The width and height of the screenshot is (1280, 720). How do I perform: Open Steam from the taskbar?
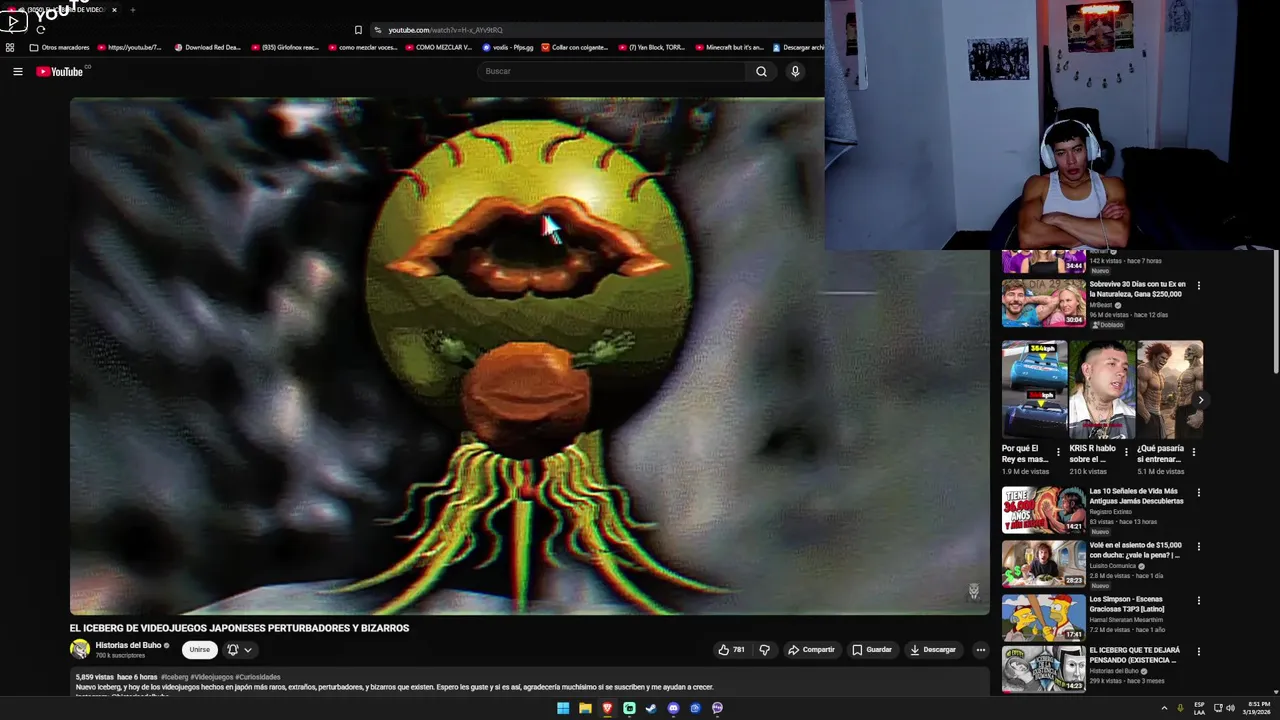pyautogui.click(x=651, y=708)
